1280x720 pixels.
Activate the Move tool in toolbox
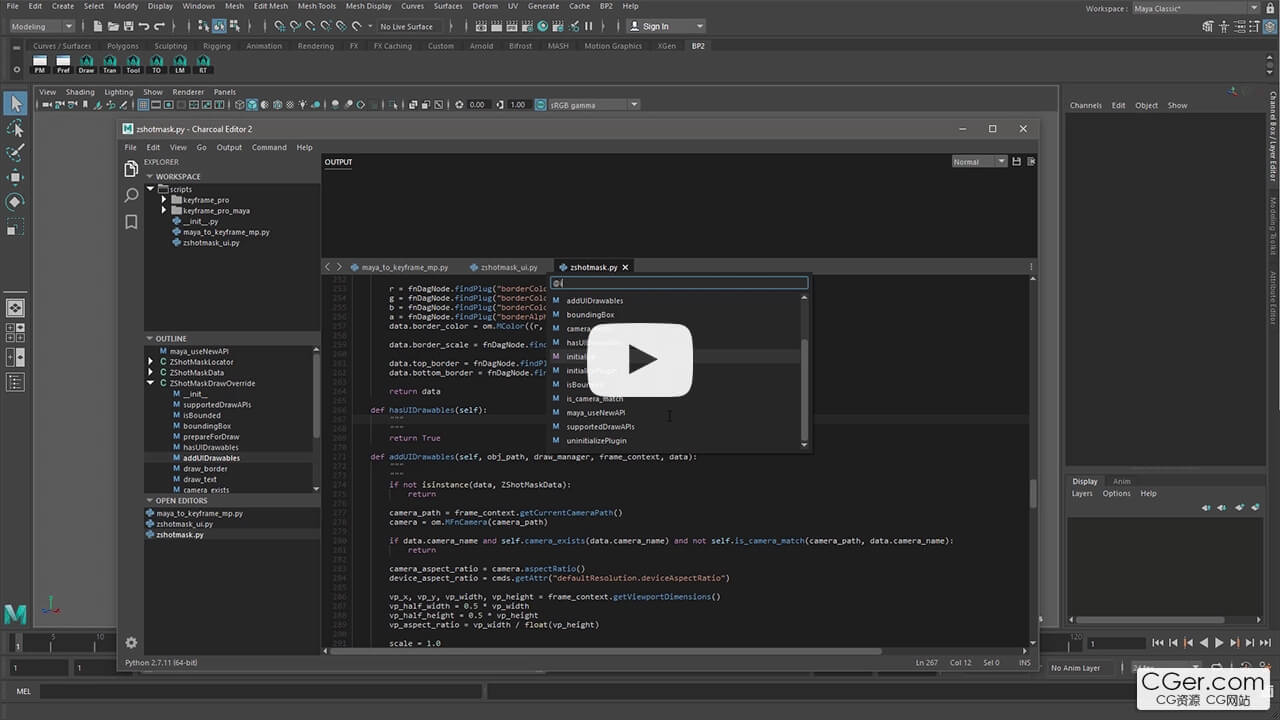tap(15, 178)
